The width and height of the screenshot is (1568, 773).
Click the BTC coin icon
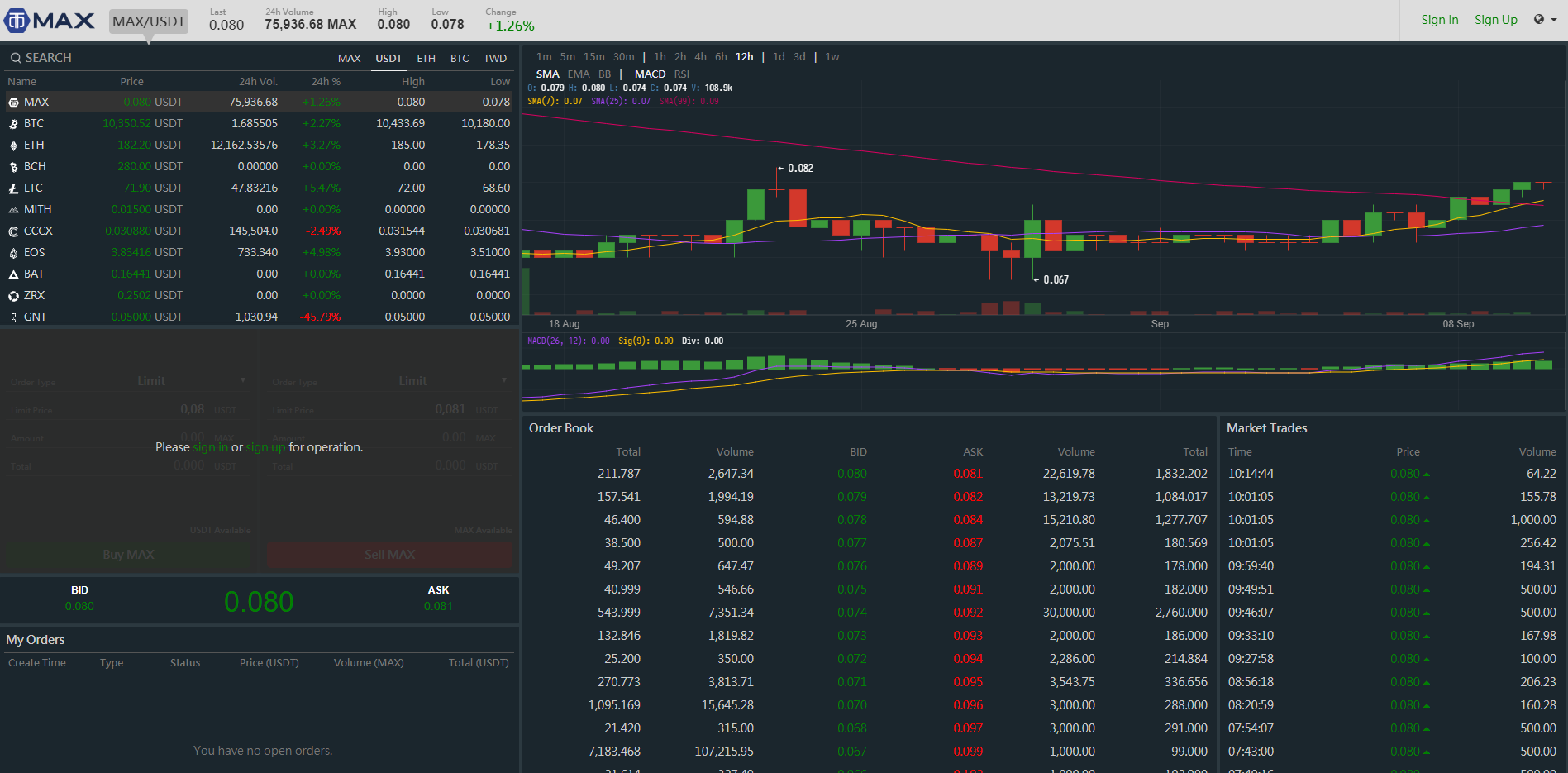13,124
